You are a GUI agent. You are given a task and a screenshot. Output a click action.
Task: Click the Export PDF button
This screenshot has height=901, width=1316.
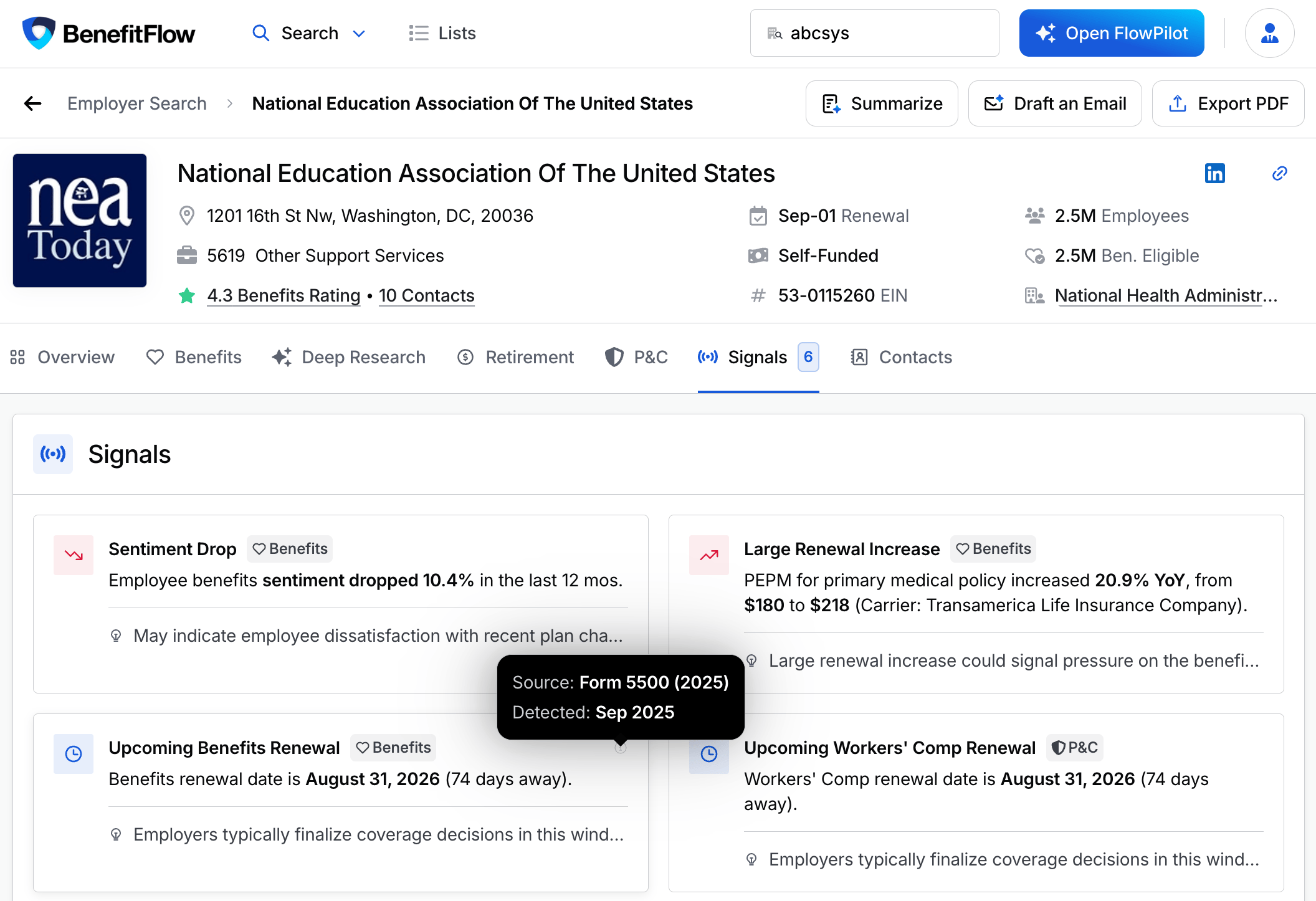click(x=1228, y=103)
